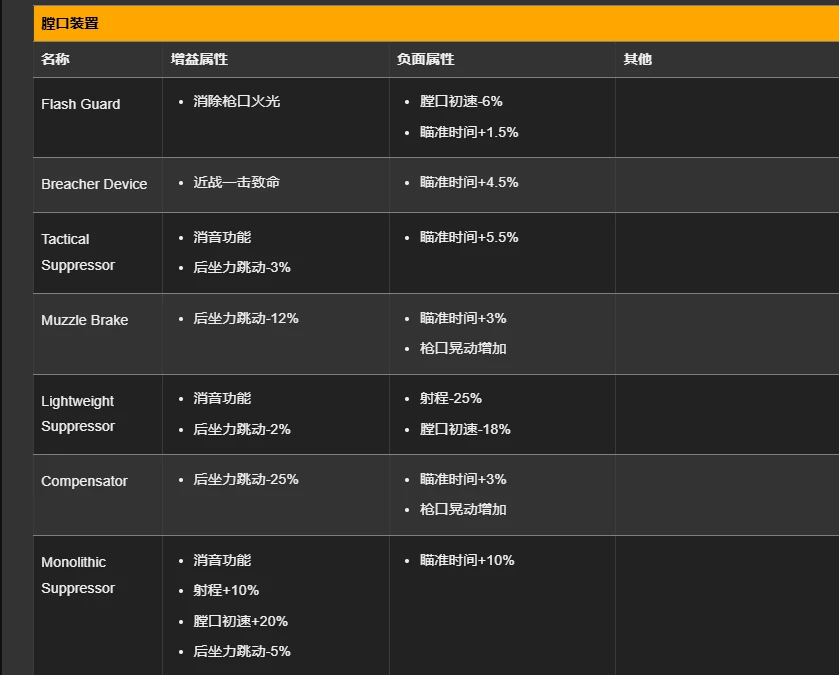Click the Monolithic Suppressor name cell
Image resolution: width=839 pixels, height=675 pixels.
tap(78, 575)
